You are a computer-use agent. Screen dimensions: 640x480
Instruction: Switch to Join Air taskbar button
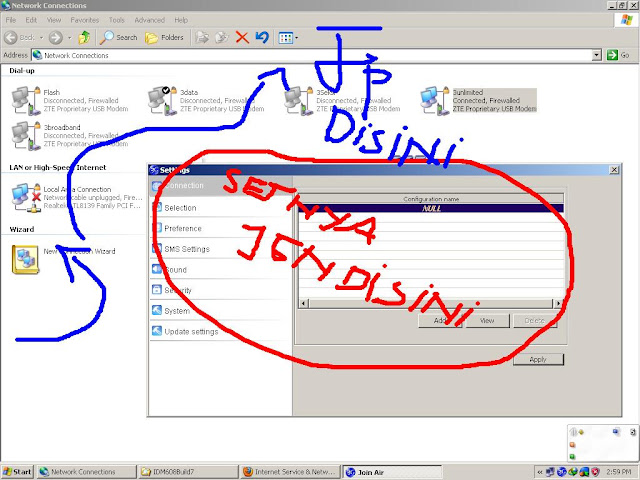click(x=392, y=472)
